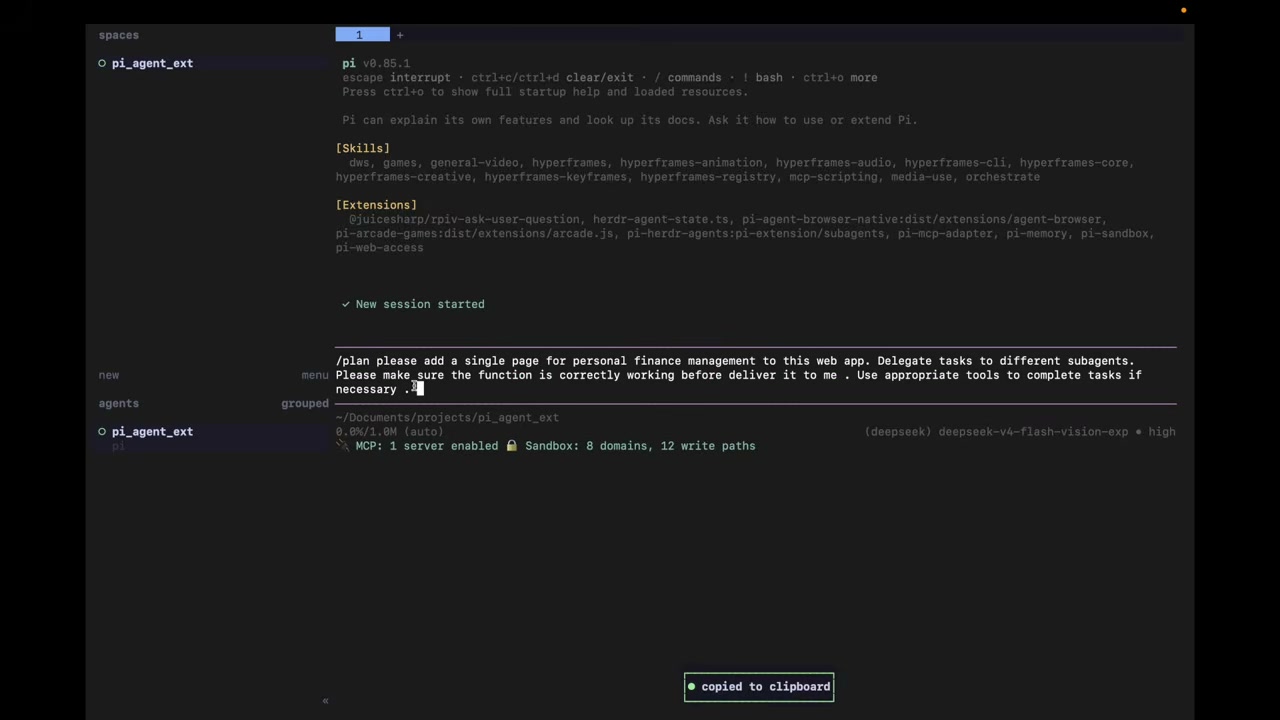The image size is (1280, 720).
Task: Focus the /plan prompt input
Action: point(756,375)
